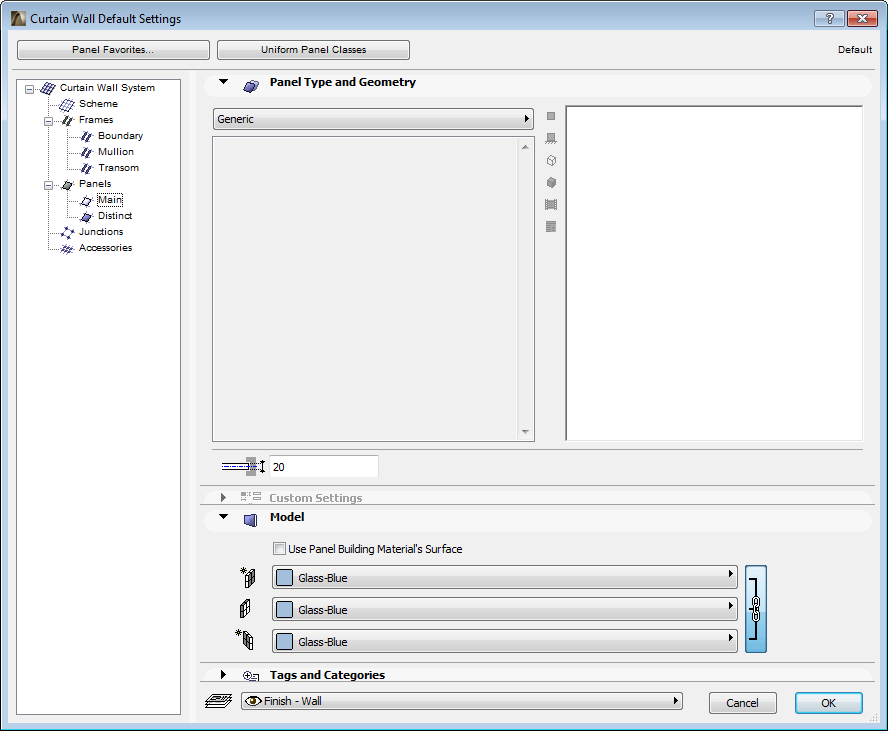The height and width of the screenshot is (731, 888).
Task: Click the Frames icon in tree
Action: point(67,120)
